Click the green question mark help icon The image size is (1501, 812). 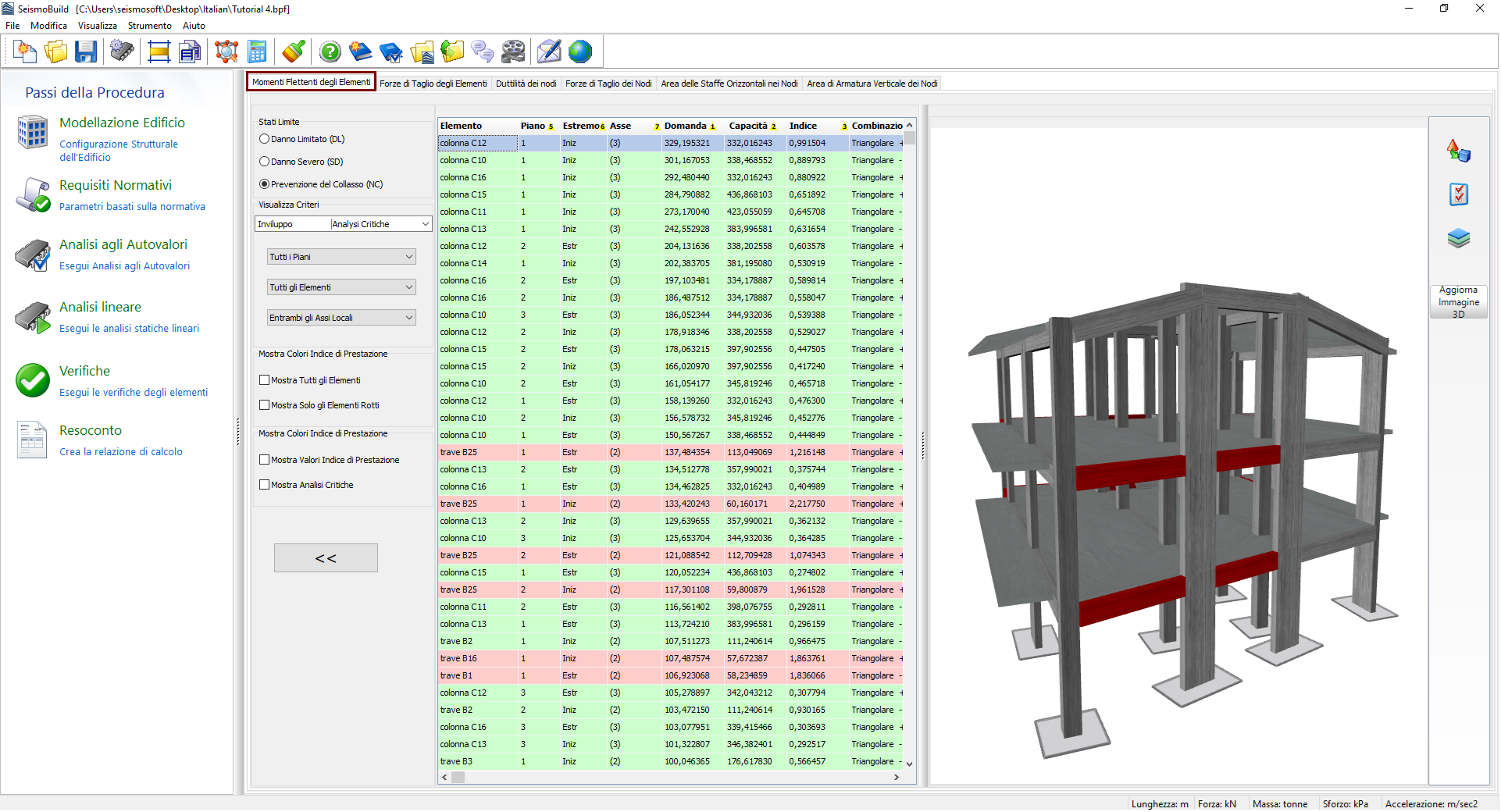(330, 52)
